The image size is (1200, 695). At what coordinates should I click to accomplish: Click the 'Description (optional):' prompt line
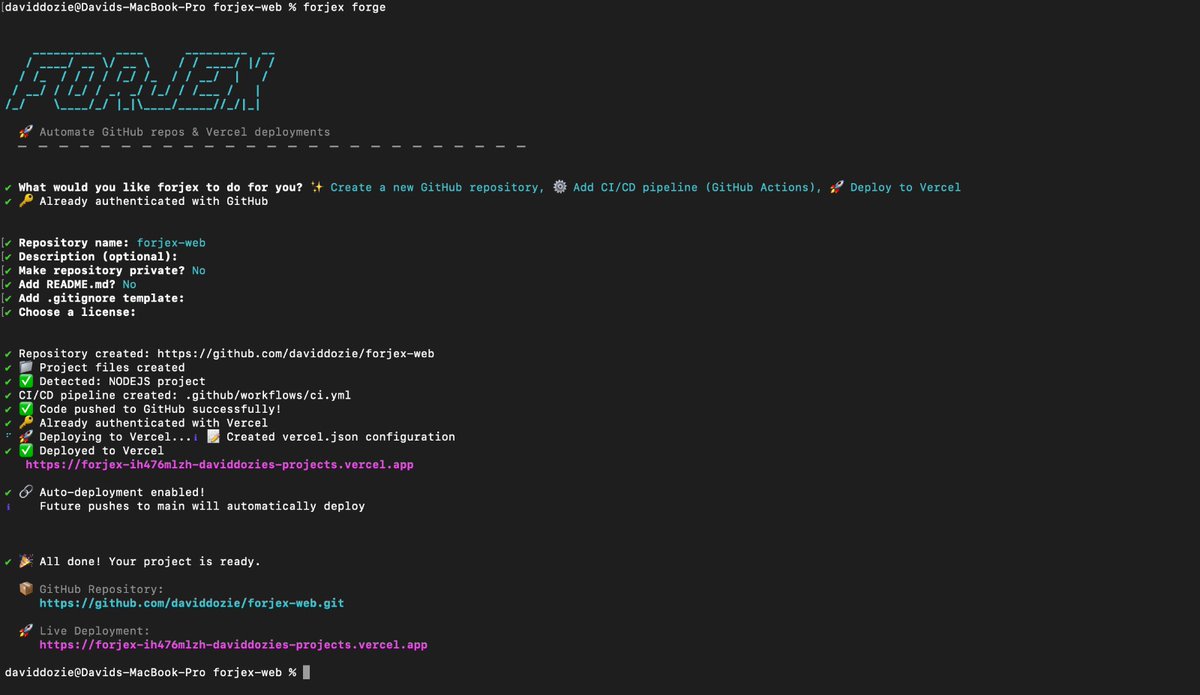98,257
